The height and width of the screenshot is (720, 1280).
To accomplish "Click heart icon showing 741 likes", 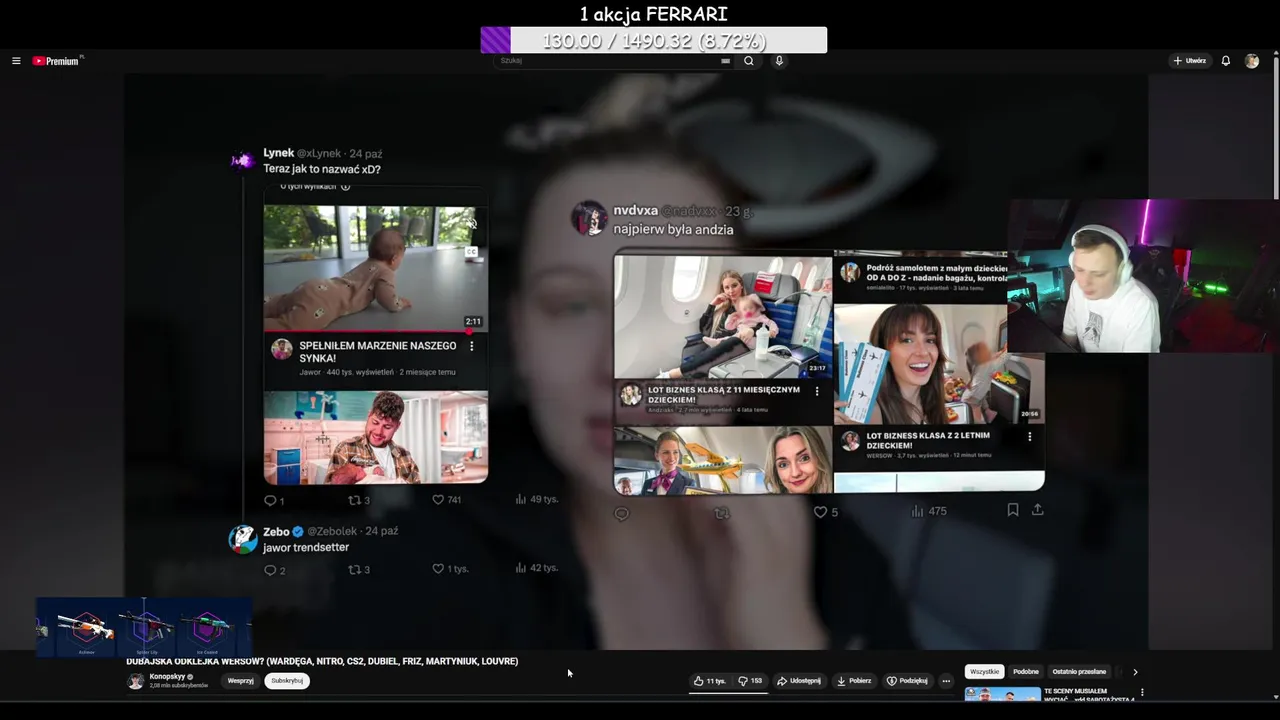I will pos(438,499).
